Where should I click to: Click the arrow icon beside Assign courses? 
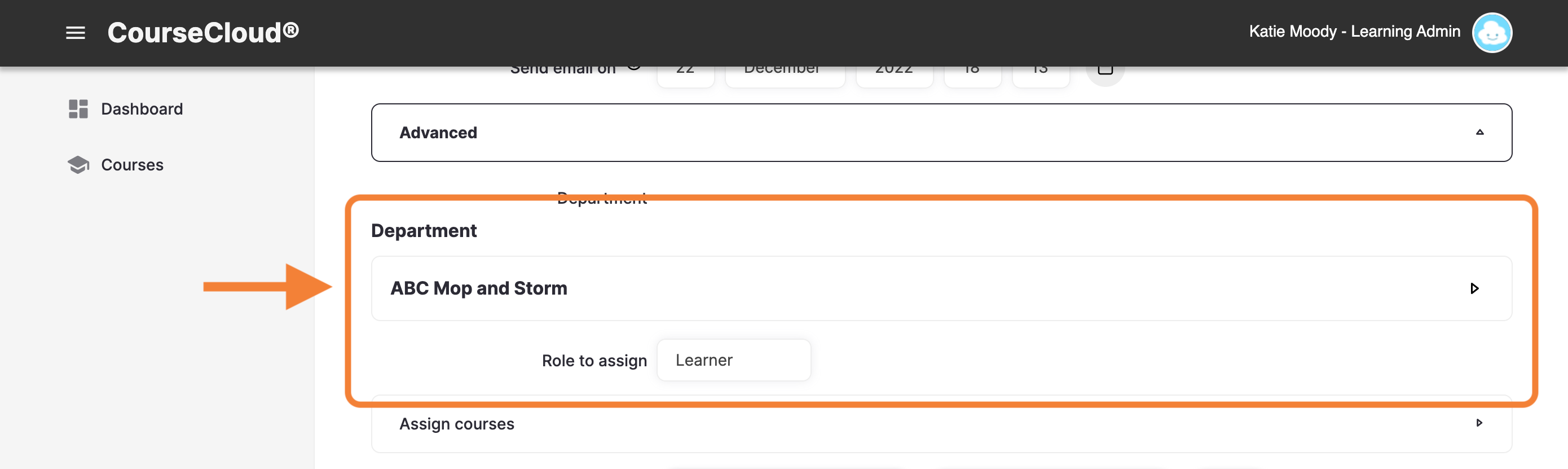tap(1478, 423)
